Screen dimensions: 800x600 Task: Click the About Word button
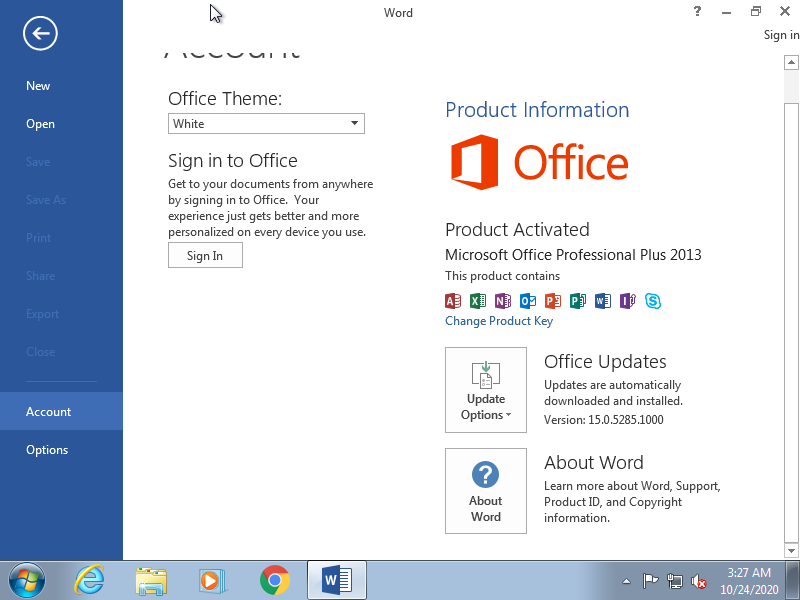pyautogui.click(x=486, y=491)
